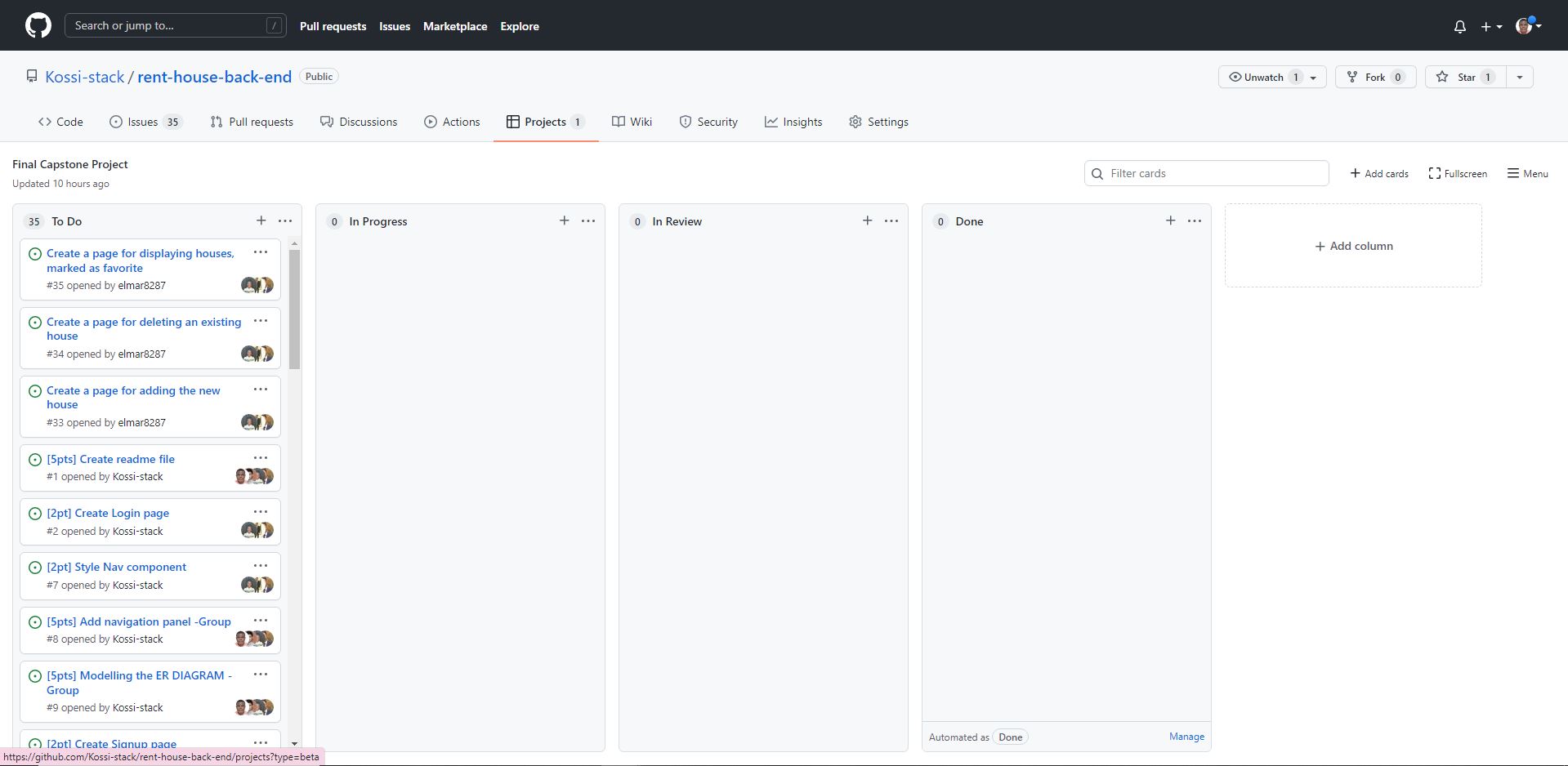Open Kossi-stack owner profile link
Screen dimensions: 1568x766
(85, 77)
